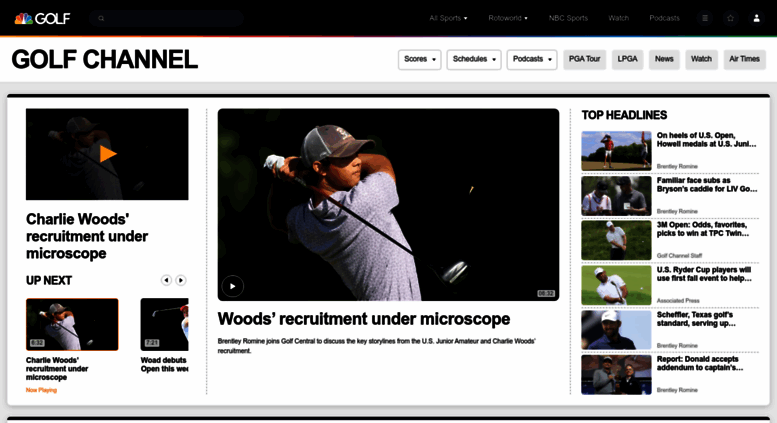Click the favorites star icon
Viewport: 777px width, 423px height.
730,18
